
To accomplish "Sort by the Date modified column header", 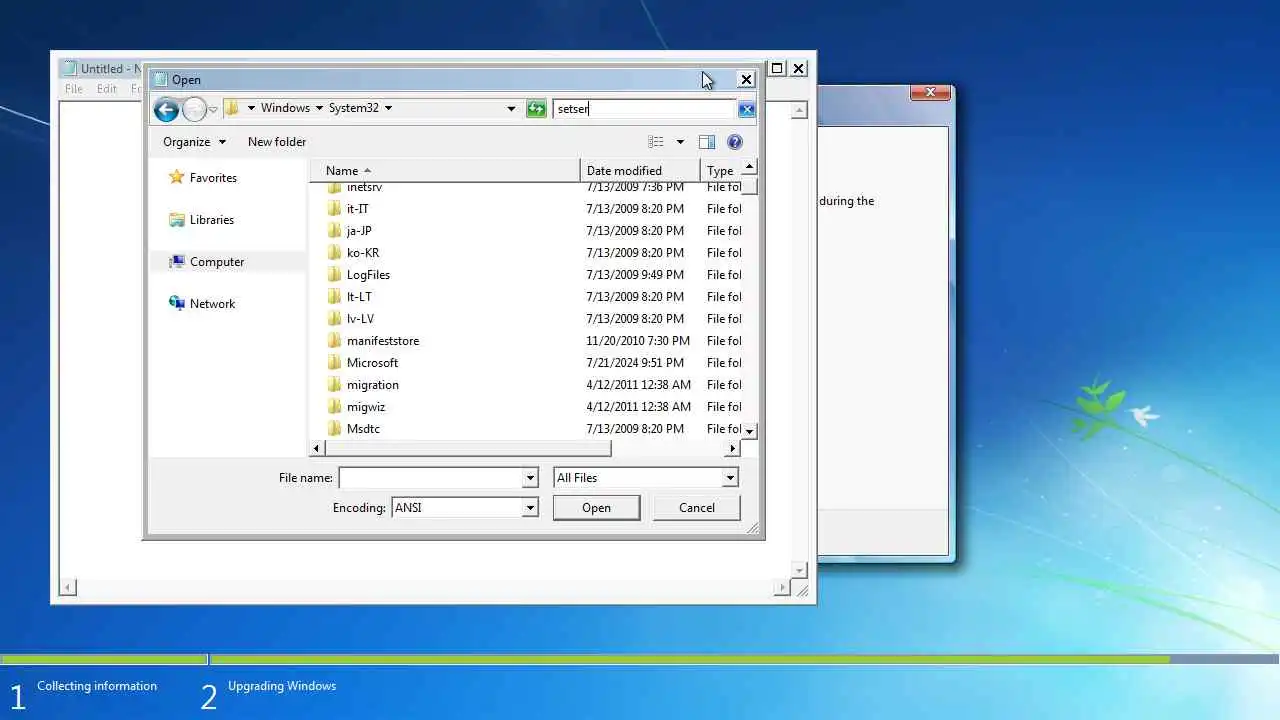I will (x=640, y=171).
